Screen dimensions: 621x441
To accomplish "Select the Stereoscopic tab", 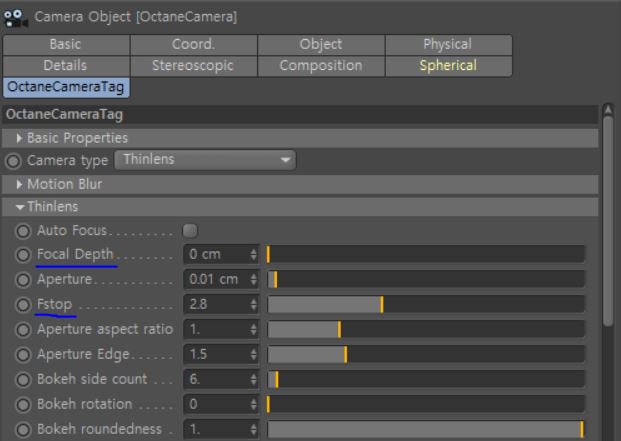I will (x=194, y=66).
